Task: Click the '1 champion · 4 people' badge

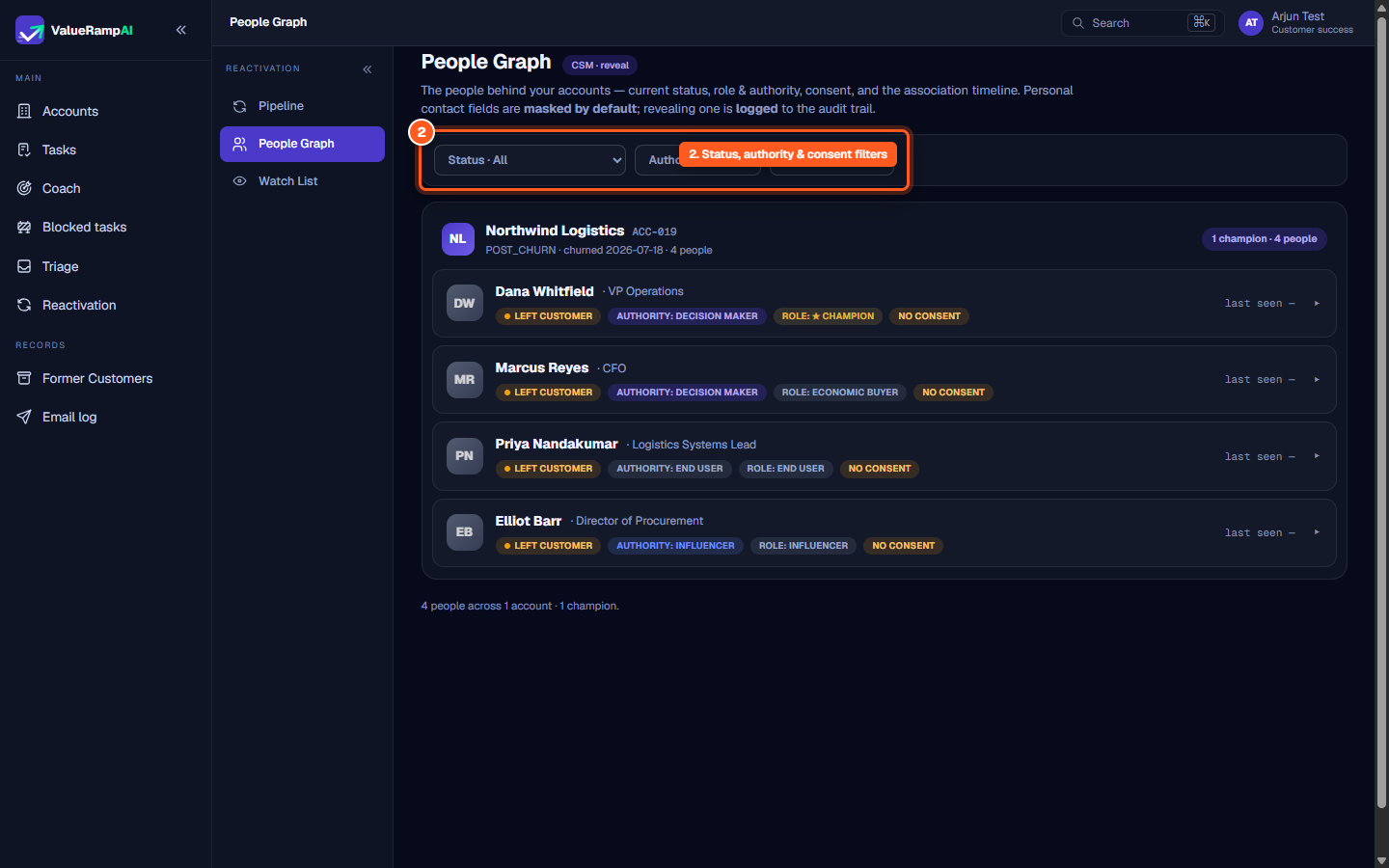Action: tap(1265, 239)
